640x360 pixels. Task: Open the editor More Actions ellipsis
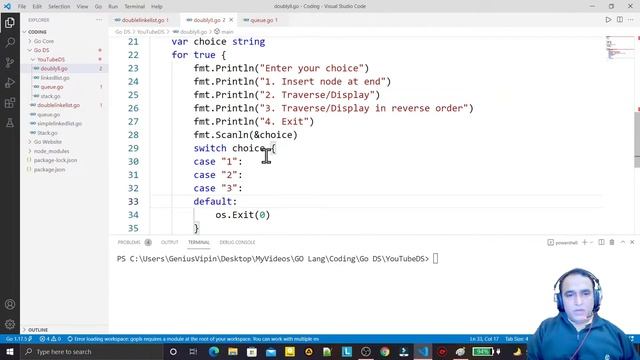[x=631, y=20]
